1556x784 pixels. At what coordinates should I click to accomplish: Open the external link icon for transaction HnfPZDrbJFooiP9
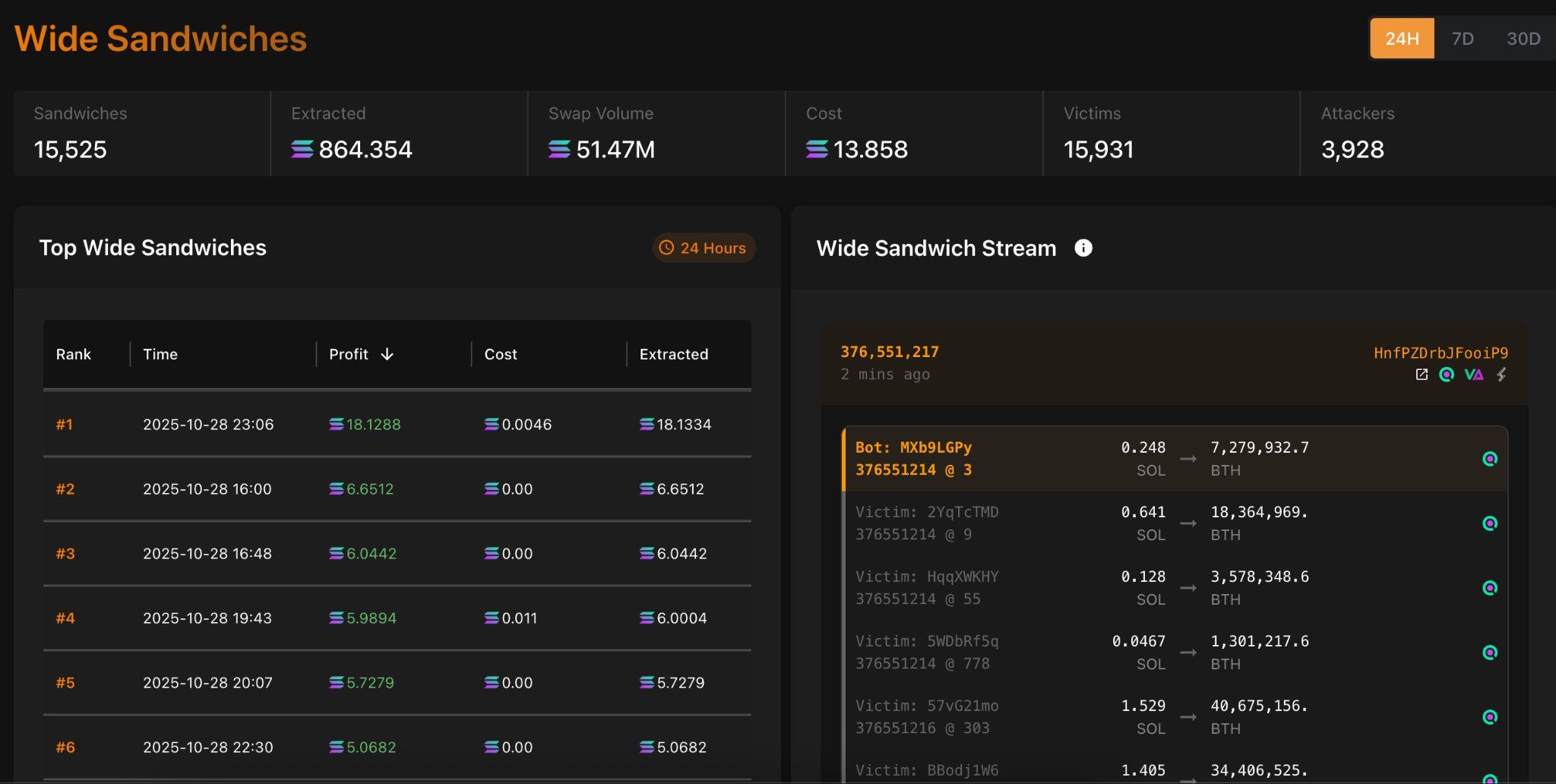[x=1422, y=375]
